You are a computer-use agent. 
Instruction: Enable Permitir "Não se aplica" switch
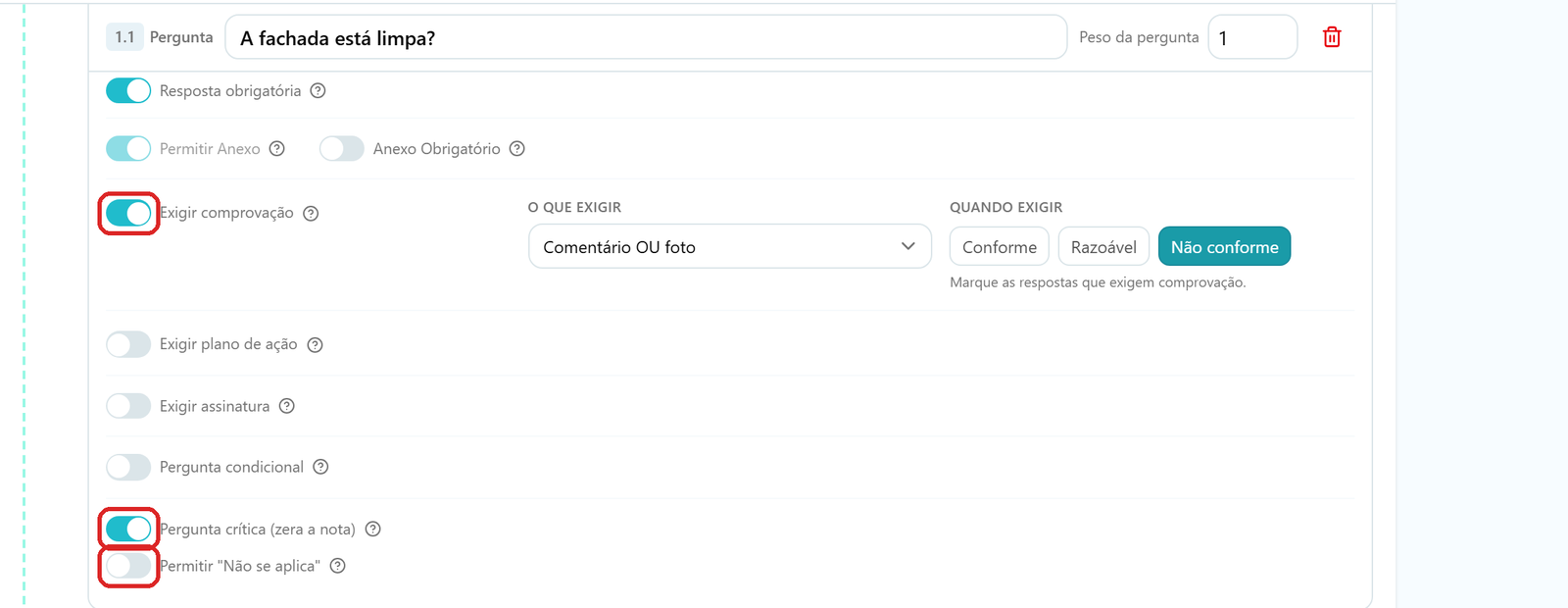[x=128, y=566]
